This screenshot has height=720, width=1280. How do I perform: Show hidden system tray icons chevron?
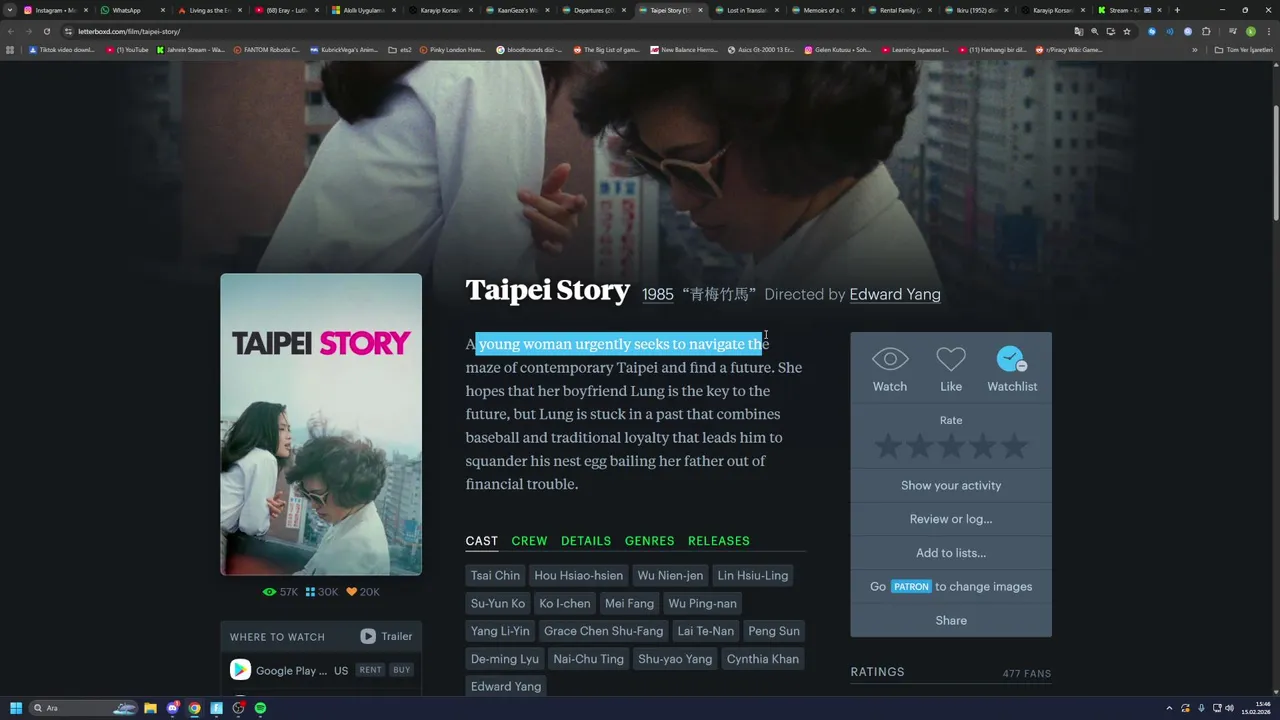click(x=1169, y=708)
